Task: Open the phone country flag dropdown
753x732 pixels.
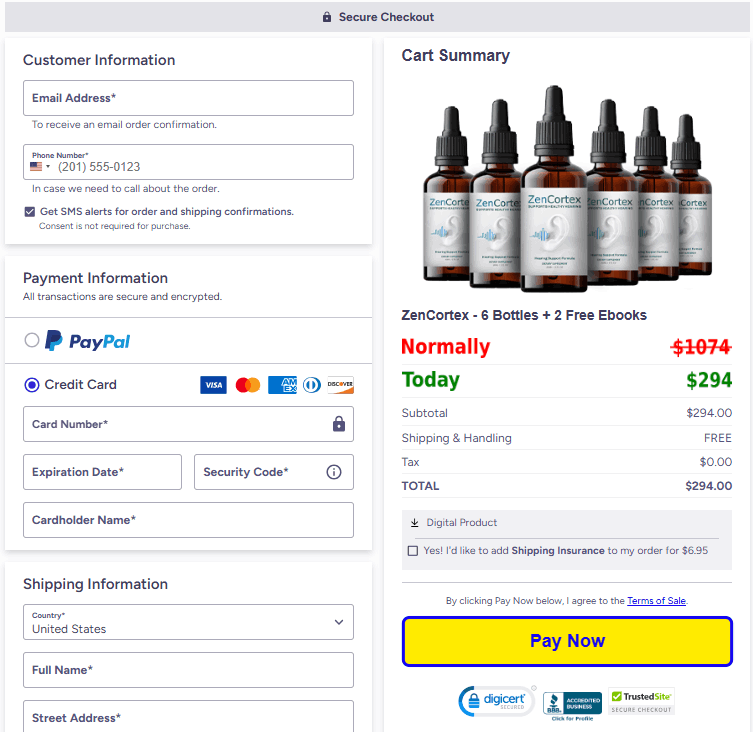Action: coord(41,167)
